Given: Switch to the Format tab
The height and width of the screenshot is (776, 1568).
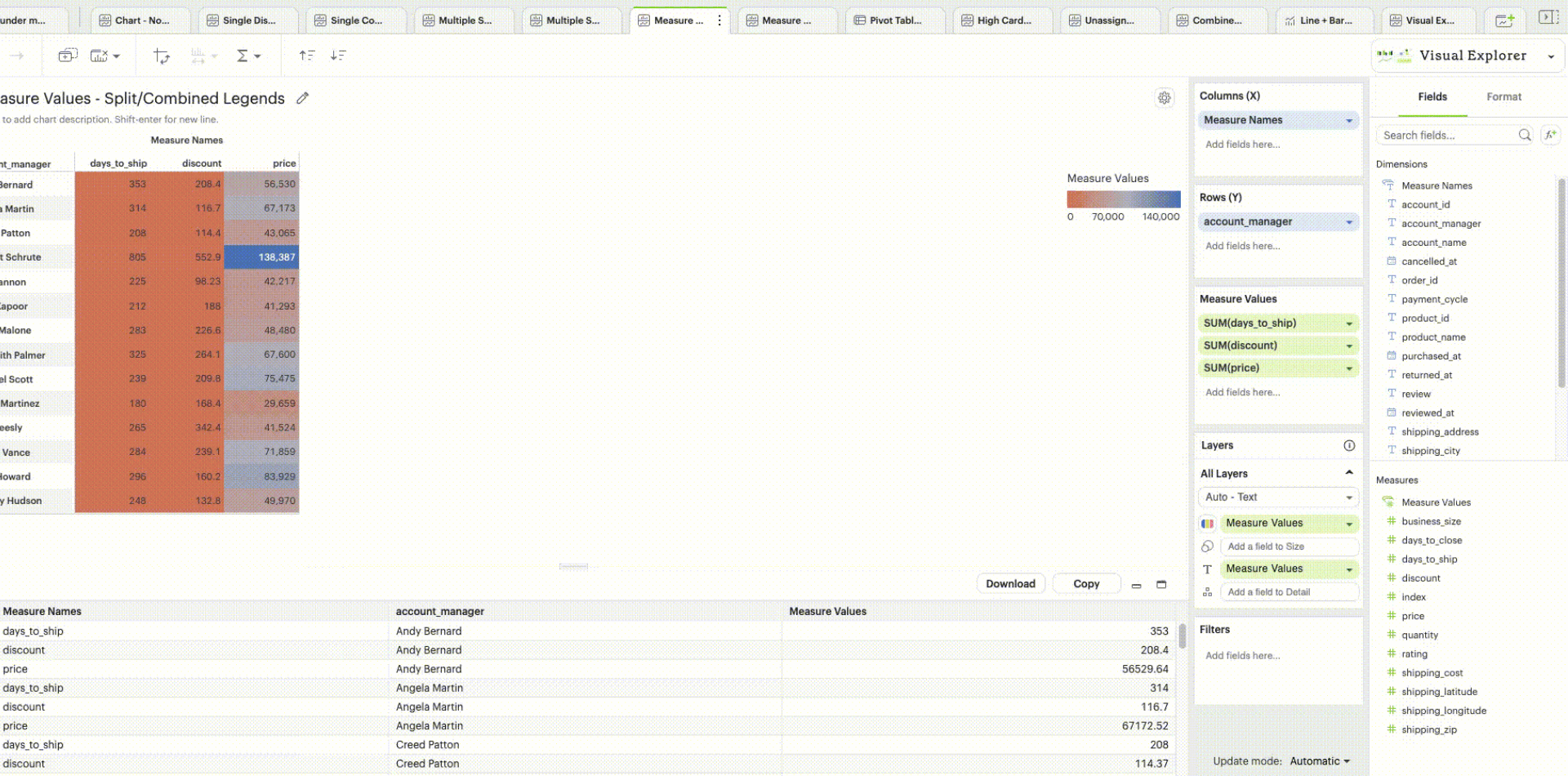Looking at the screenshot, I should (1503, 96).
